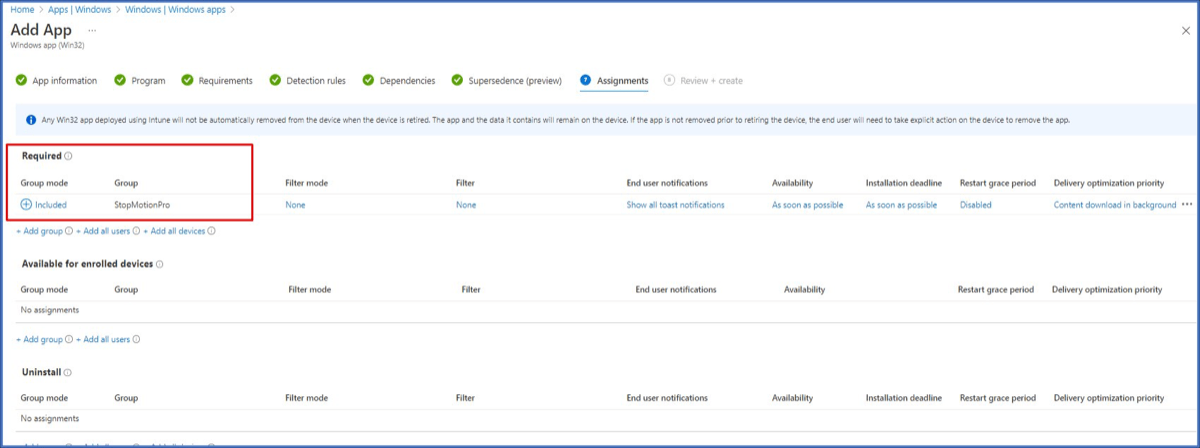Close the Add App pane

coord(1186,31)
